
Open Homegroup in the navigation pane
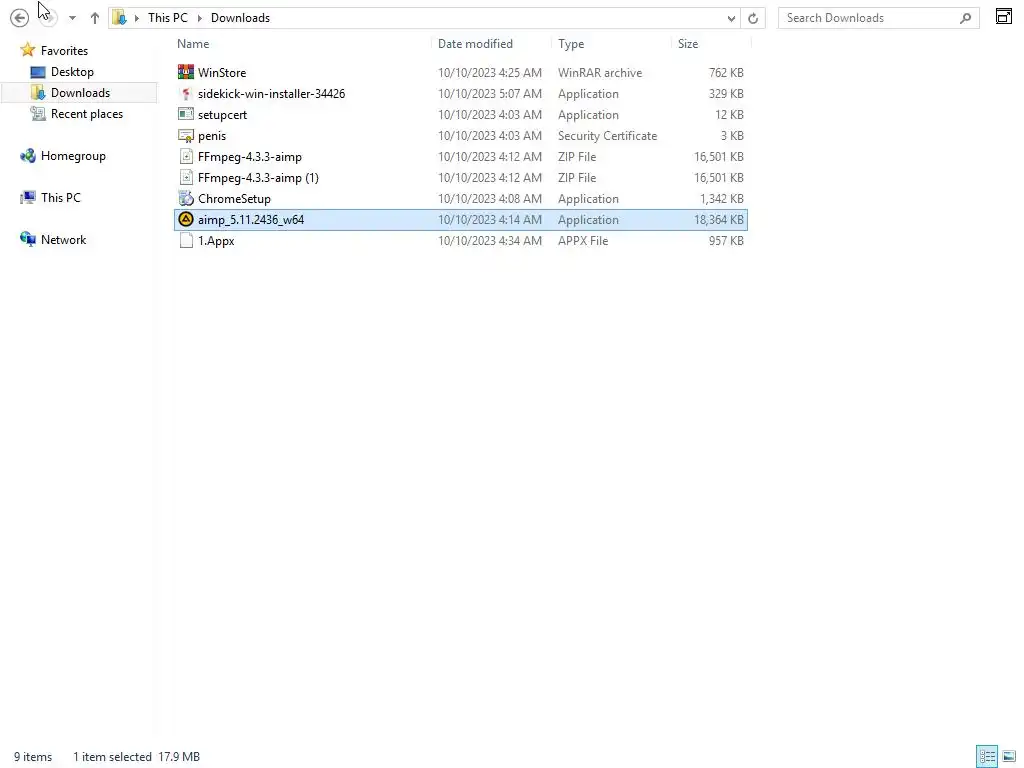click(73, 155)
